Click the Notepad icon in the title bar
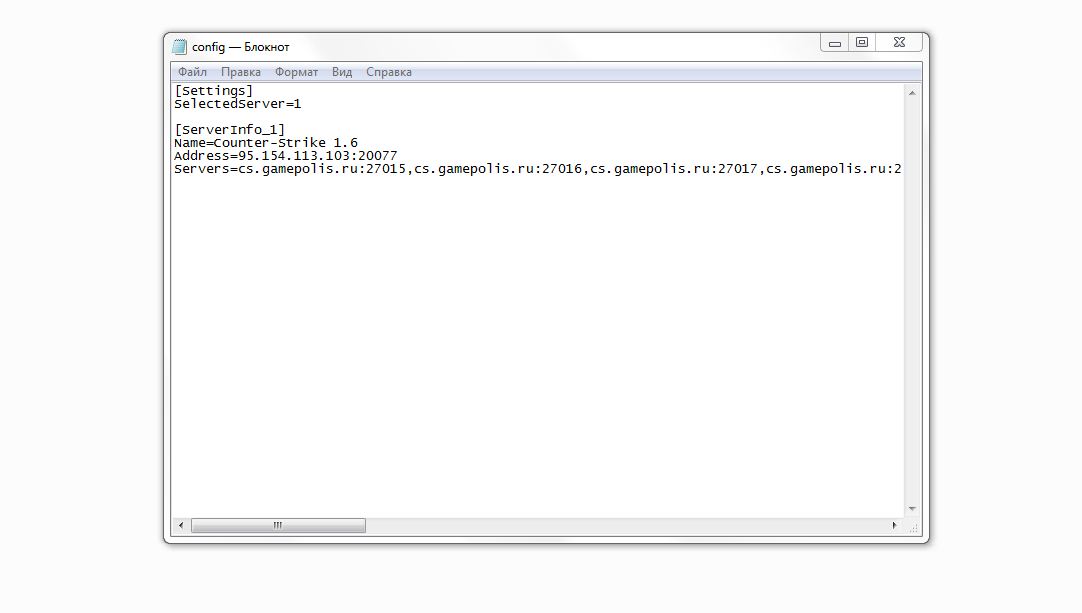 pos(179,46)
